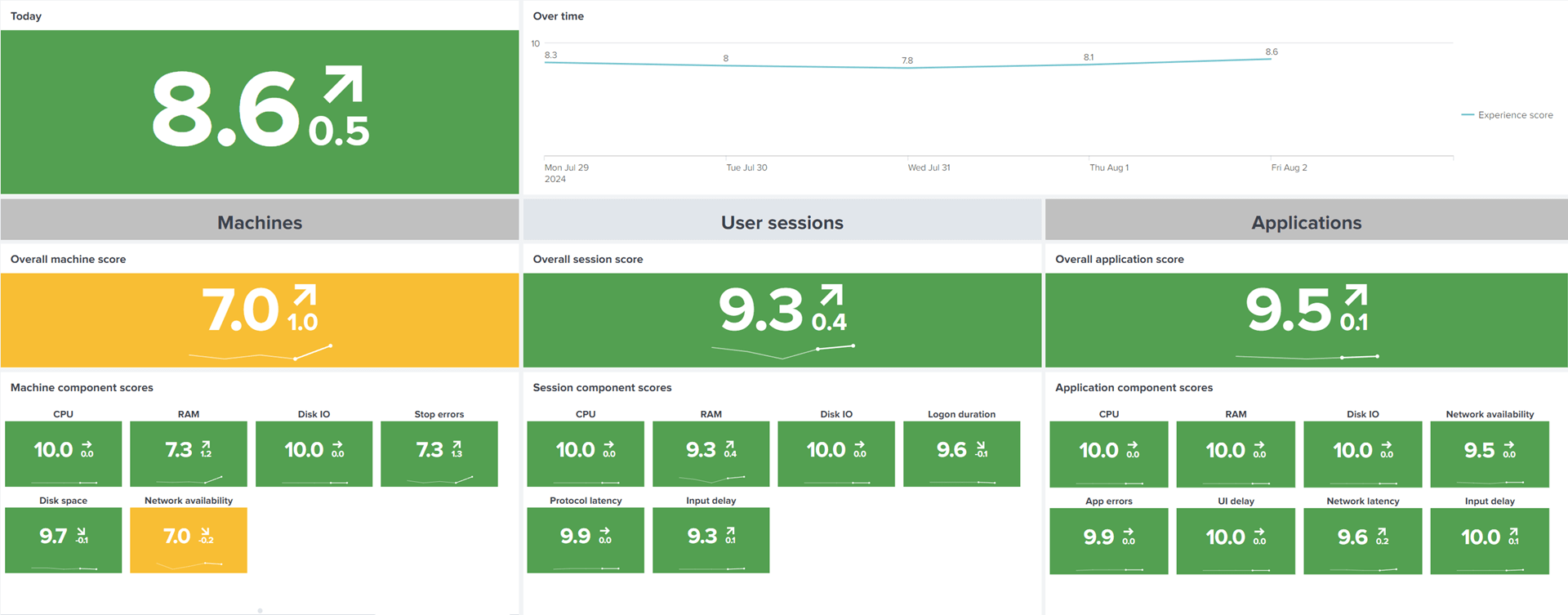Select the User sessions section header
The width and height of the screenshot is (1568, 615).
click(782, 222)
